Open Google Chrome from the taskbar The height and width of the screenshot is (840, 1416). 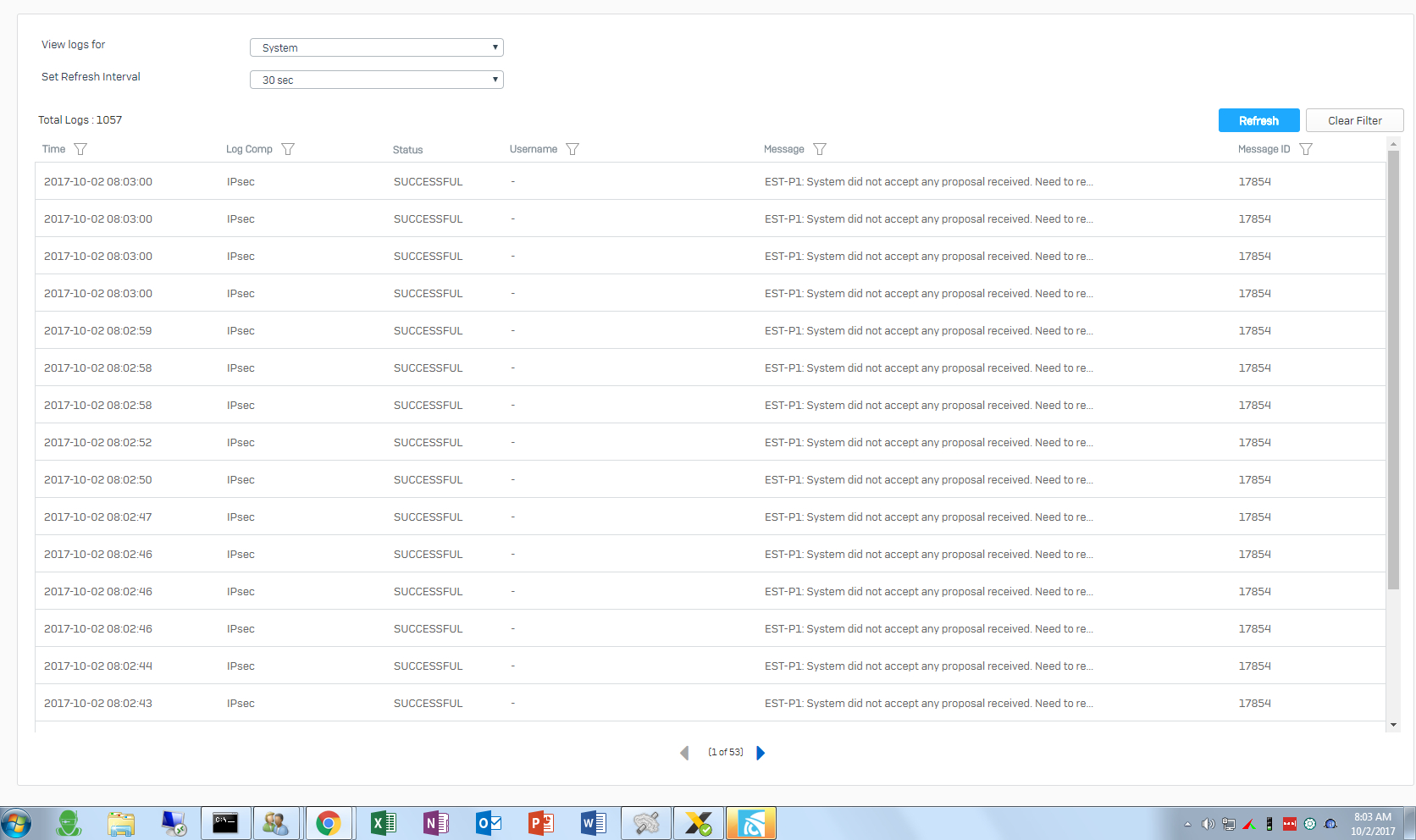pos(329,823)
